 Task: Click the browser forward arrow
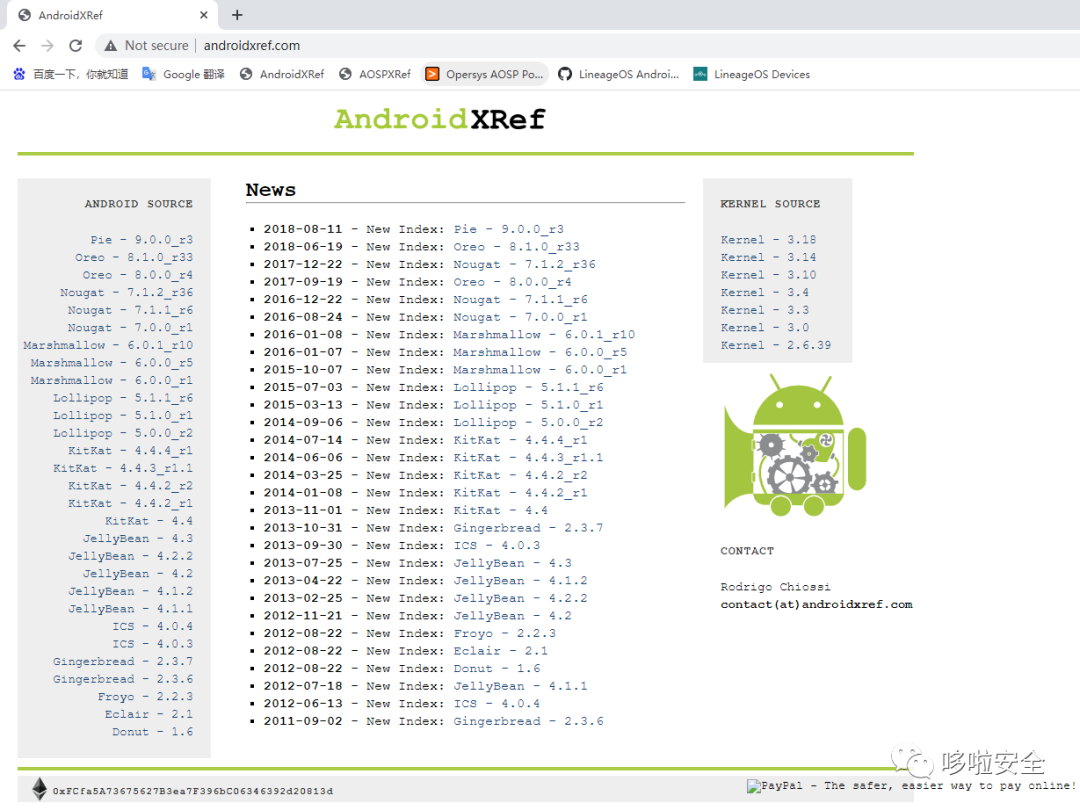[48, 45]
